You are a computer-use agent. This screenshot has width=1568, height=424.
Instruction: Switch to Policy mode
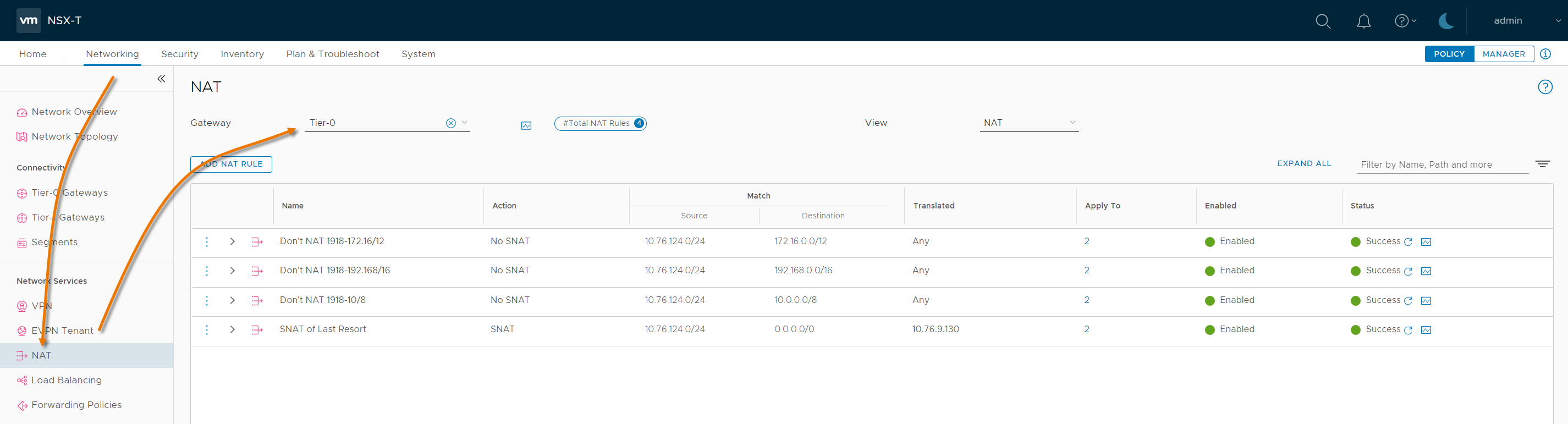(1449, 54)
